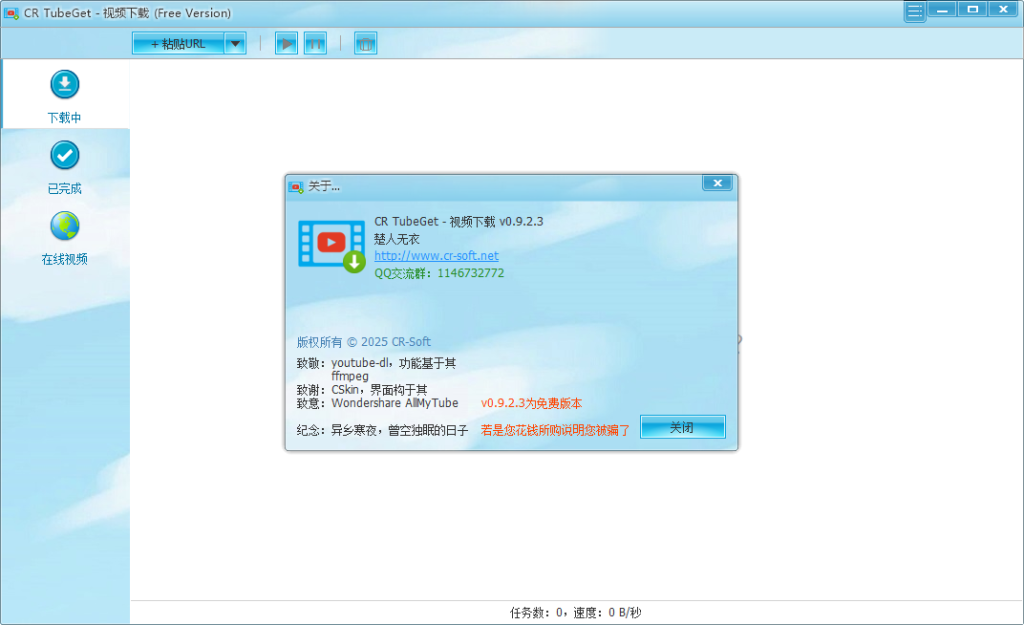Expand the 粘贴URL dropdown arrow
The width and height of the screenshot is (1024, 625).
coord(235,44)
